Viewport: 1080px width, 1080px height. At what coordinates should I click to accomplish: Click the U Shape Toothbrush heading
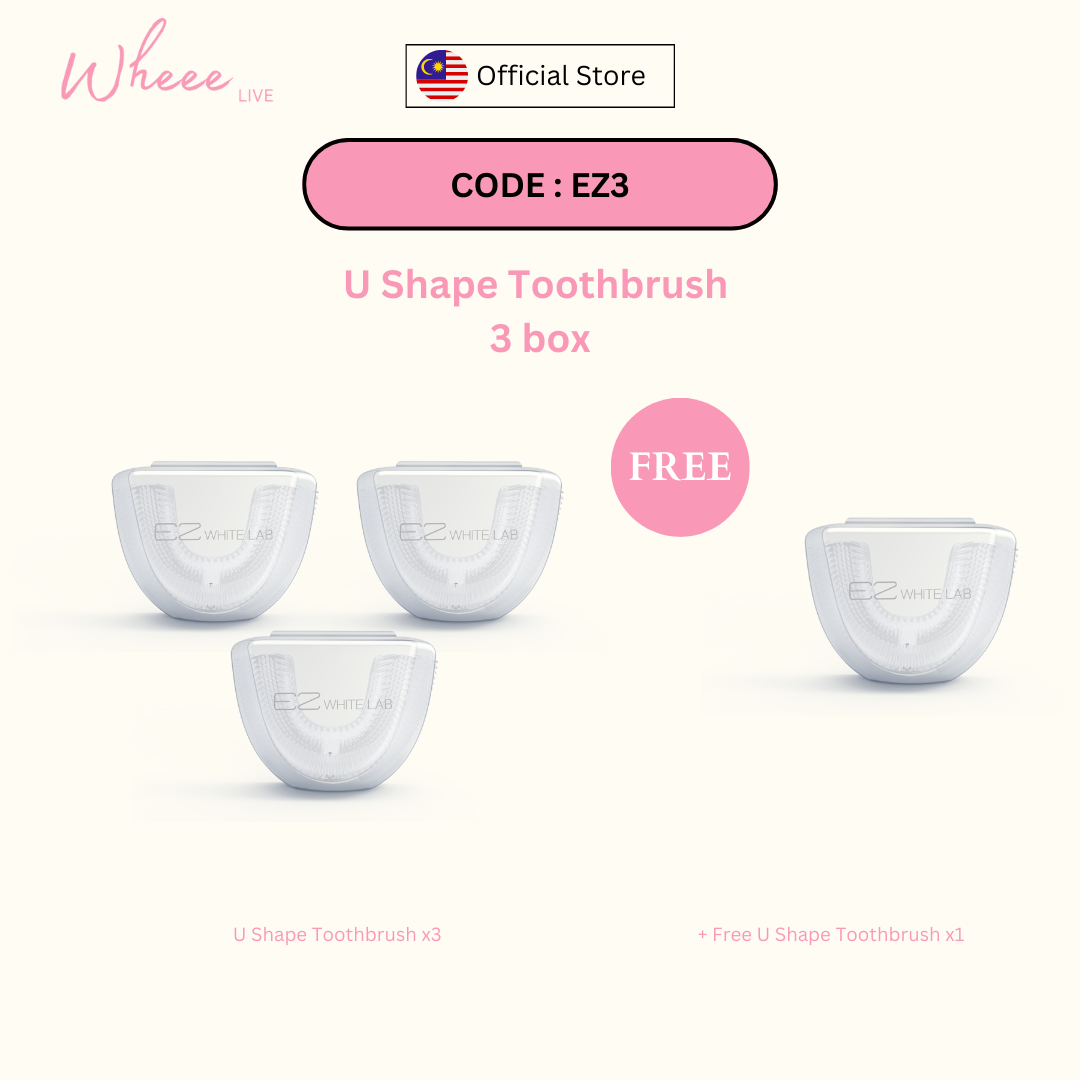coord(536,285)
